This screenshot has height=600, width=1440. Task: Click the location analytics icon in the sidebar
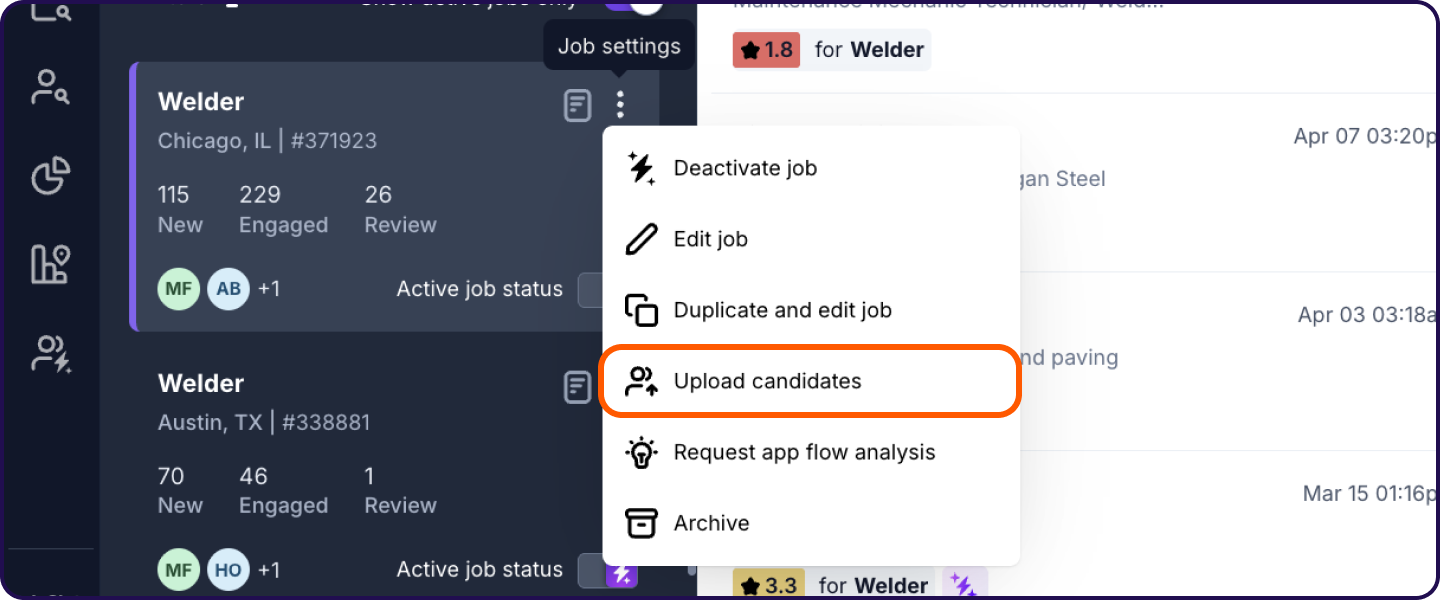(x=48, y=265)
